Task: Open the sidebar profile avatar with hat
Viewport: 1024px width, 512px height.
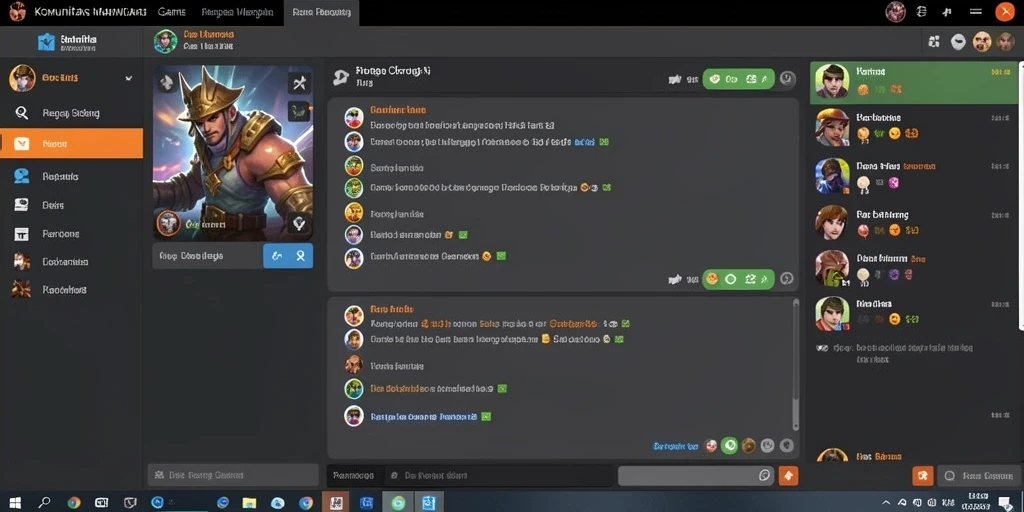Action: click(x=22, y=78)
